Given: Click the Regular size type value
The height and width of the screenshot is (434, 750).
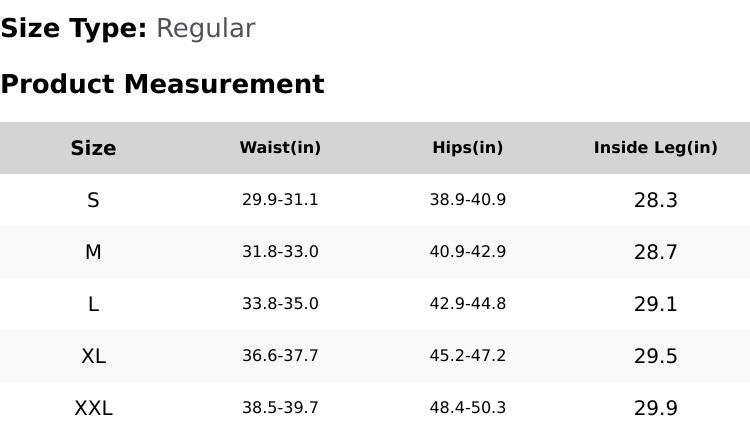Looking at the screenshot, I should click(205, 29).
